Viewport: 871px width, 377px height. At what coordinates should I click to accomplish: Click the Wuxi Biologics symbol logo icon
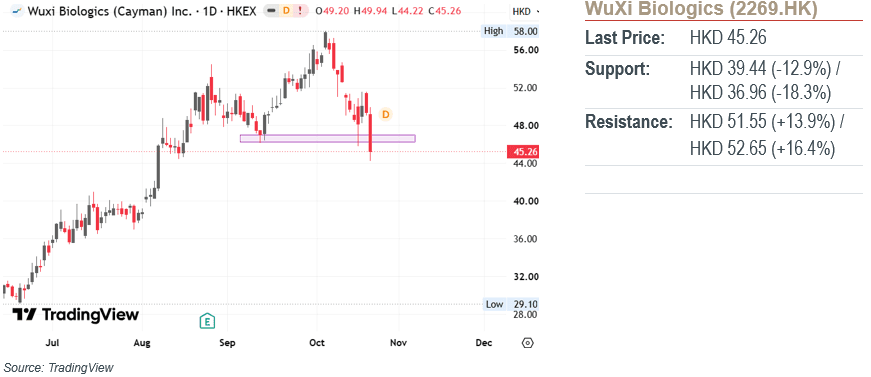(x=16, y=11)
